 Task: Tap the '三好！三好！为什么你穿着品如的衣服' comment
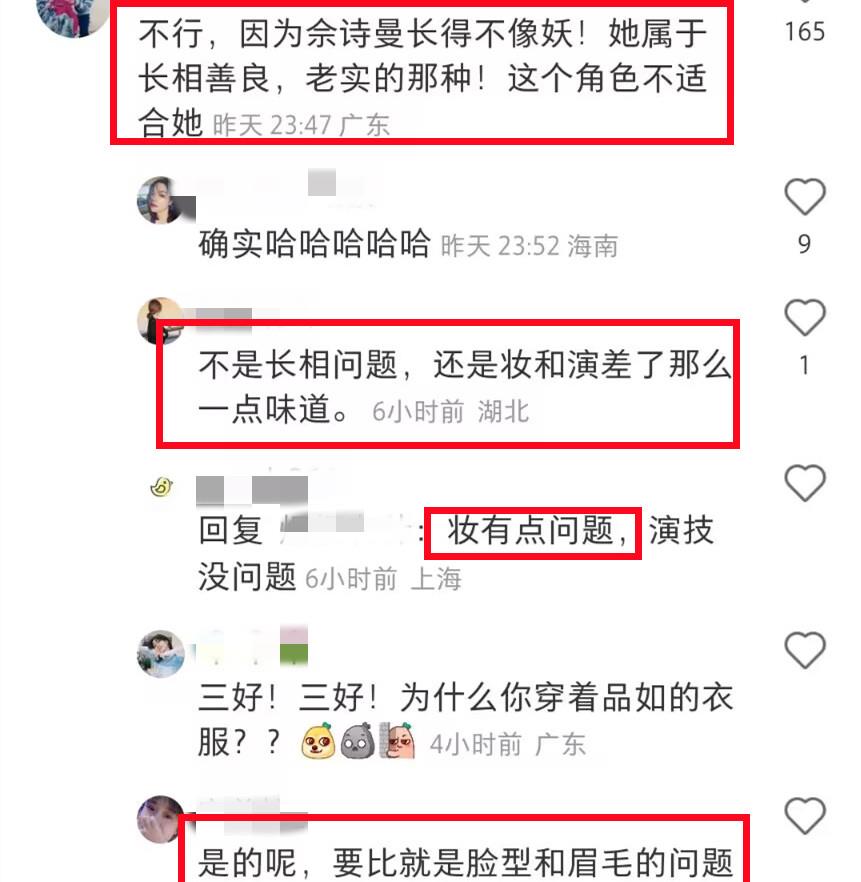coord(466,720)
